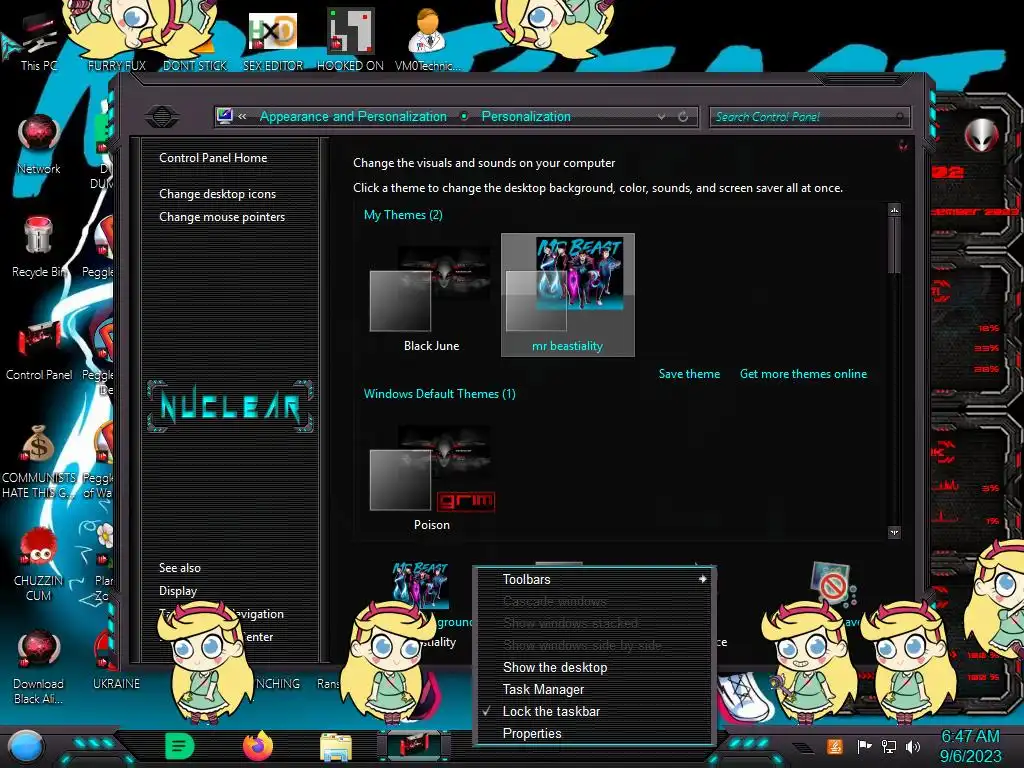The height and width of the screenshot is (768, 1024).
Task: Click the clock showing 6:47 AM
Action: click(x=970, y=736)
